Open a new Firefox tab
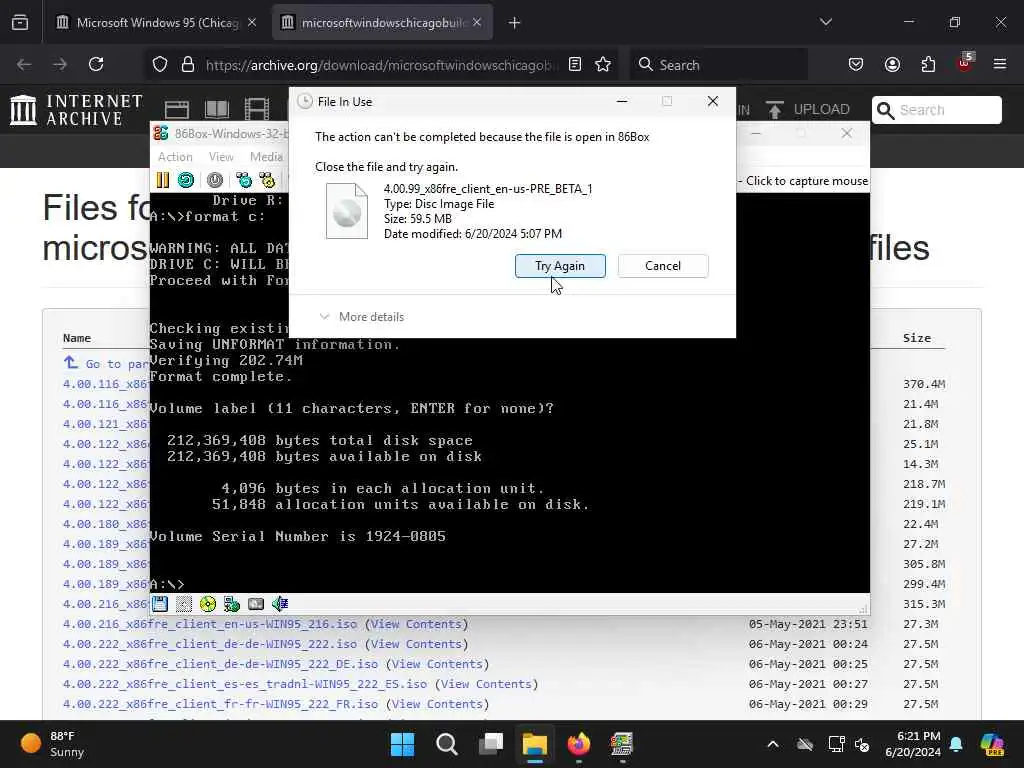 point(515,23)
